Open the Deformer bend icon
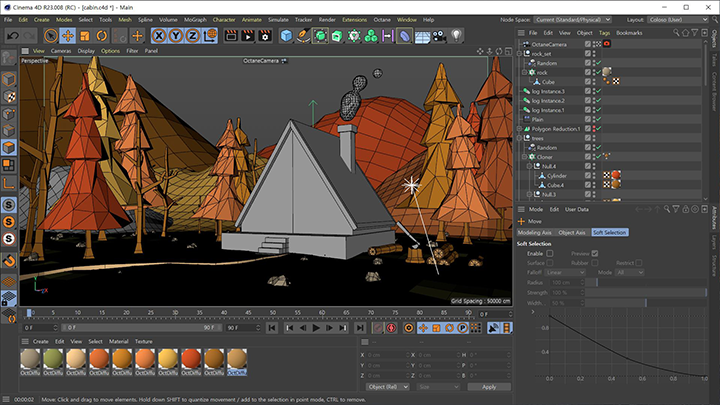Viewport: 720px width, 405px height. (405, 35)
